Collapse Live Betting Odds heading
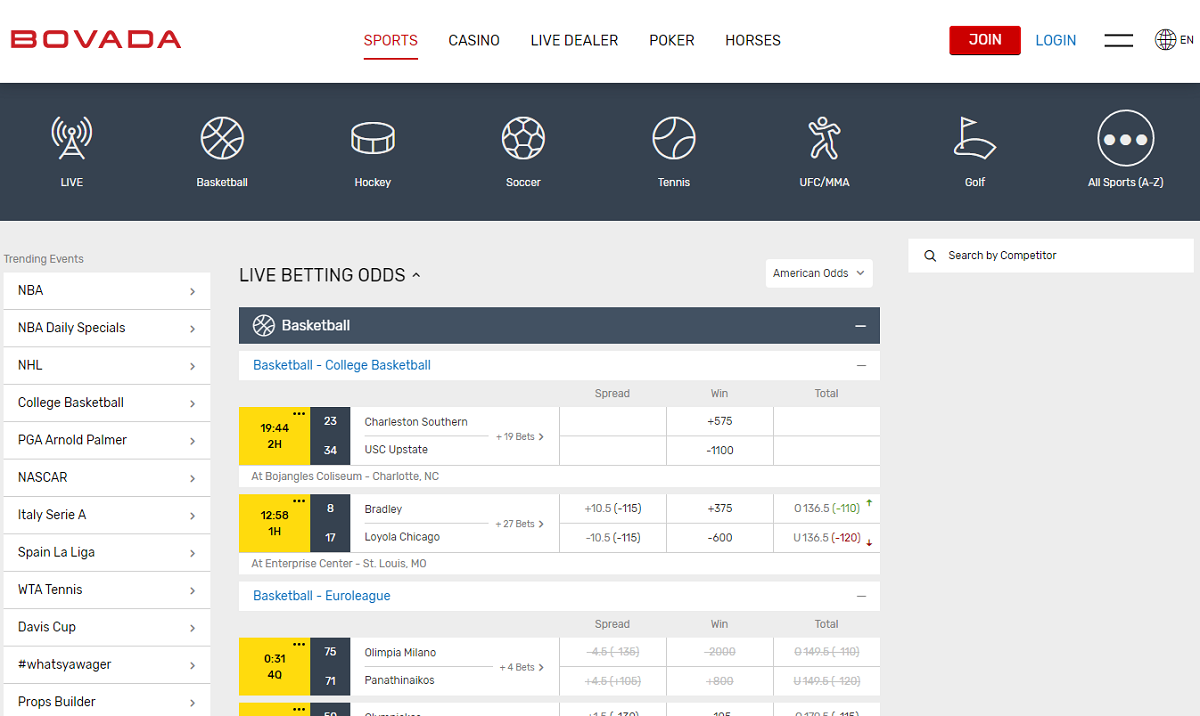Image resolution: width=1200 pixels, height=716 pixels. 416,275
